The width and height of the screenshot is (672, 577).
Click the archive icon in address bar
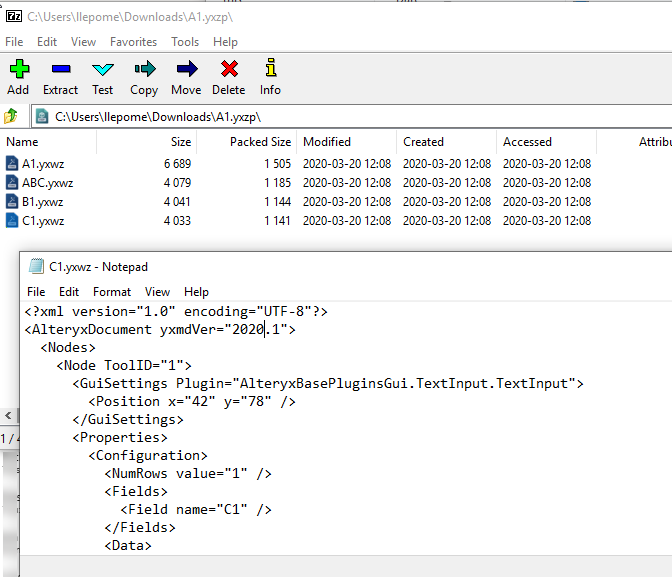coord(42,116)
